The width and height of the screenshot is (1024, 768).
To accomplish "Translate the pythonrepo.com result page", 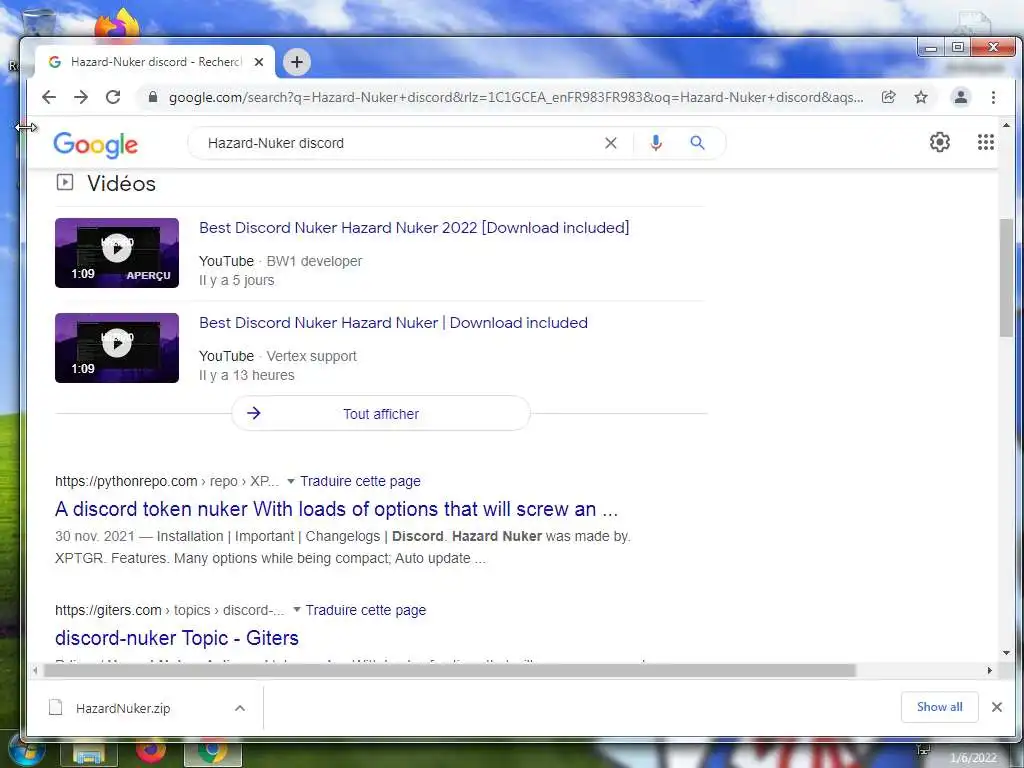I will [x=360, y=481].
